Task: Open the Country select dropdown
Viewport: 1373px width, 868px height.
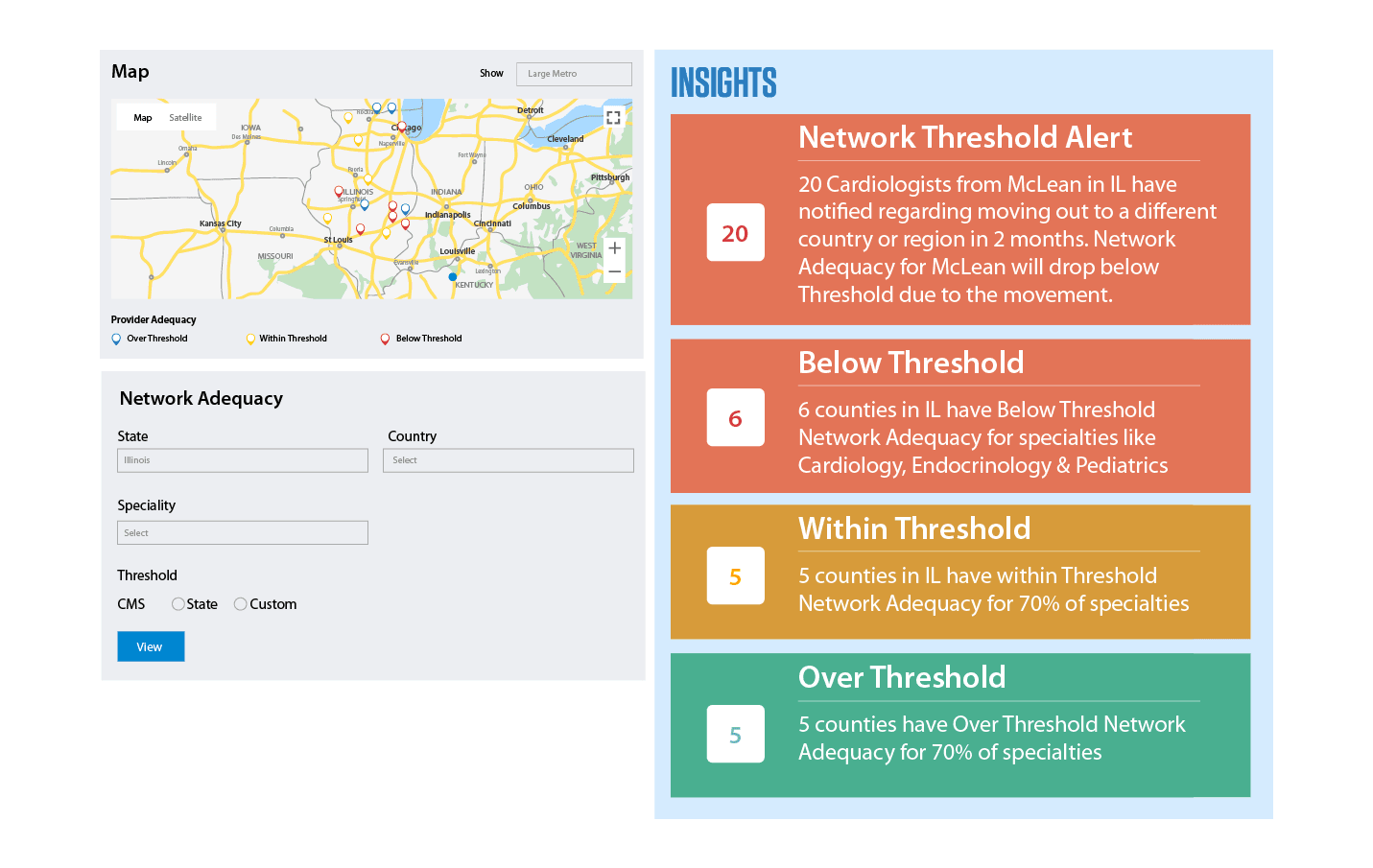Action: tap(509, 460)
